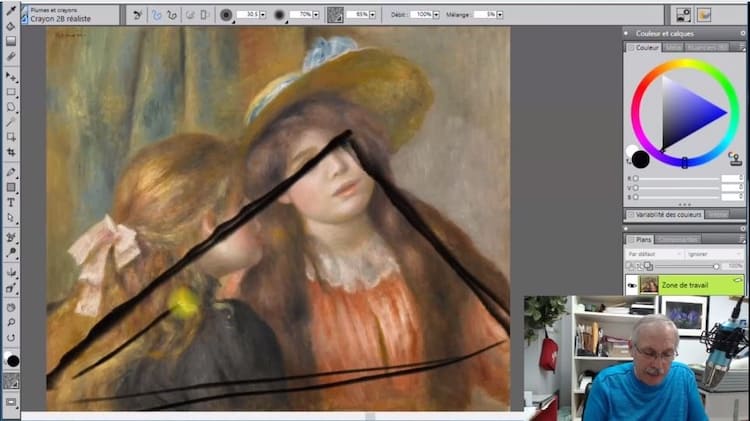Click the main color swatch in the toolbox
Screen dimensions: 750x421
tap(13, 361)
